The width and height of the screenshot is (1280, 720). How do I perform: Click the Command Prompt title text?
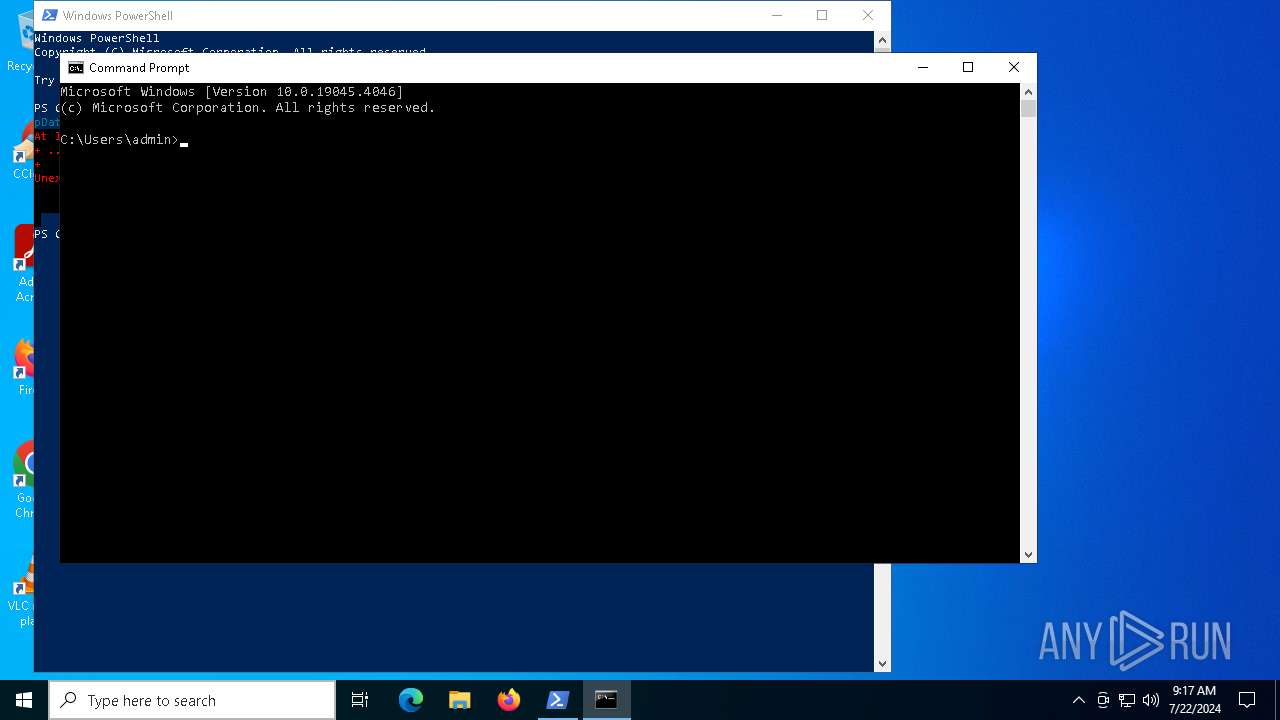point(139,68)
